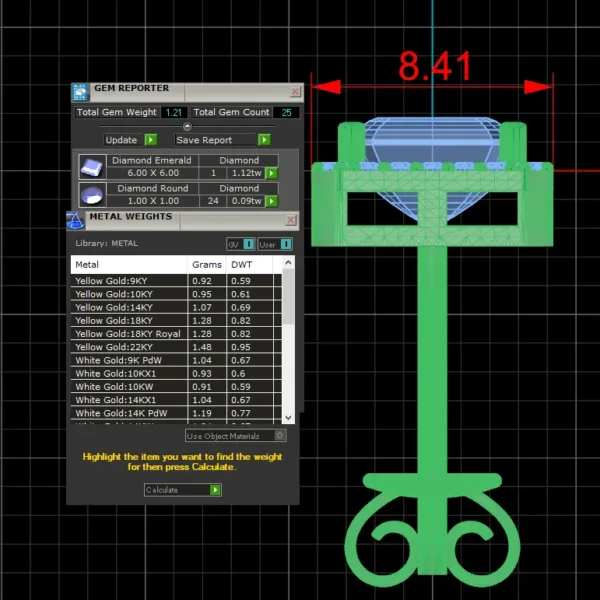Click DWT value 0.77 for 14K PdW
Viewport: 600px width, 600px height.
click(x=241, y=413)
